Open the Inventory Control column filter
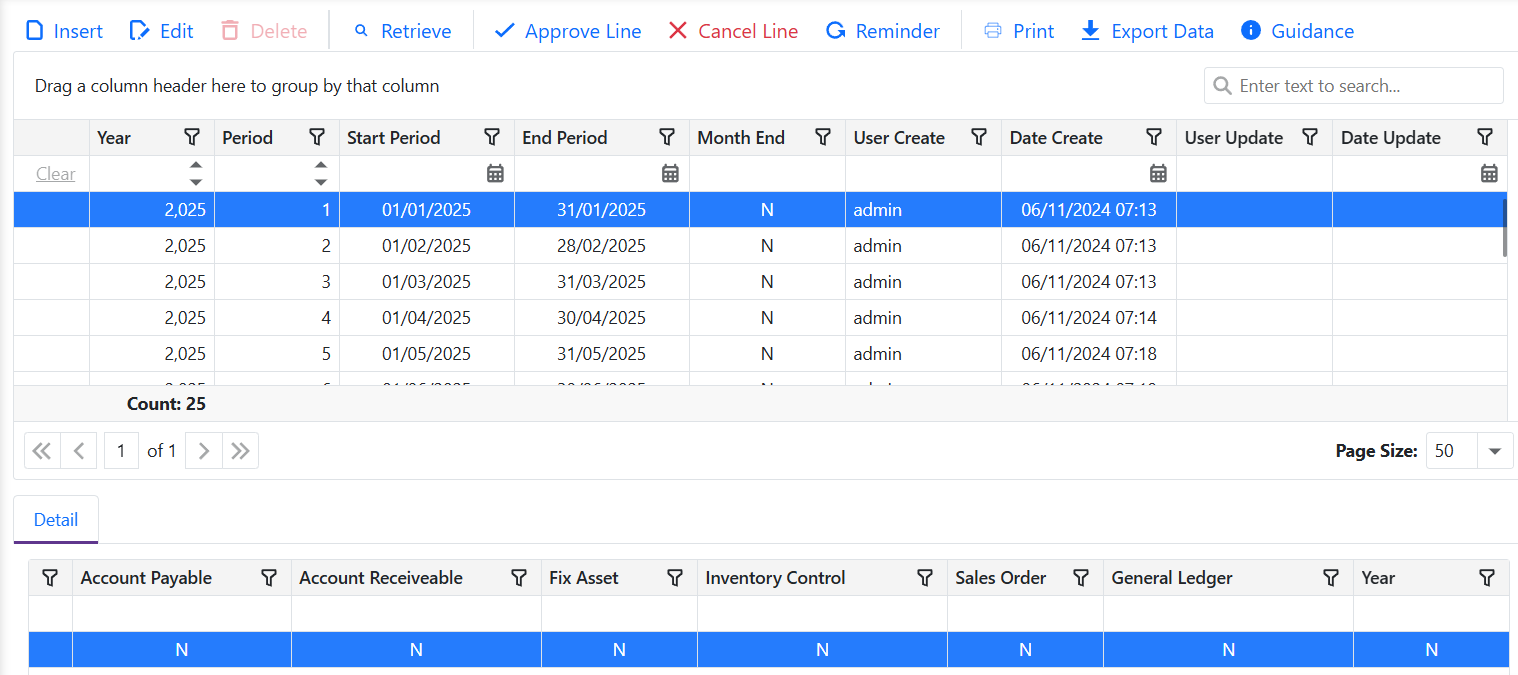 point(925,577)
